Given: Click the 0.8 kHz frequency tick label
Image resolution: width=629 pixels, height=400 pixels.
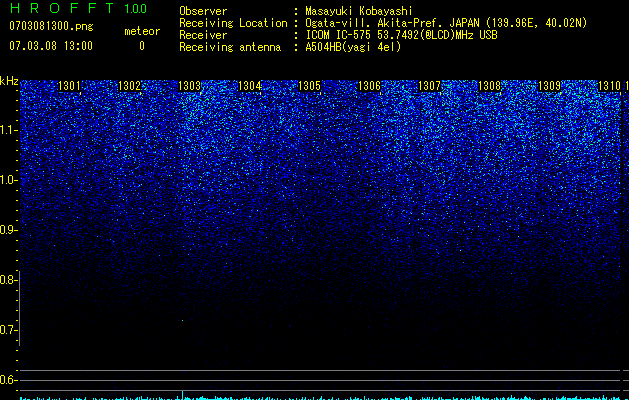Looking at the screenshot, I should 8,280.
